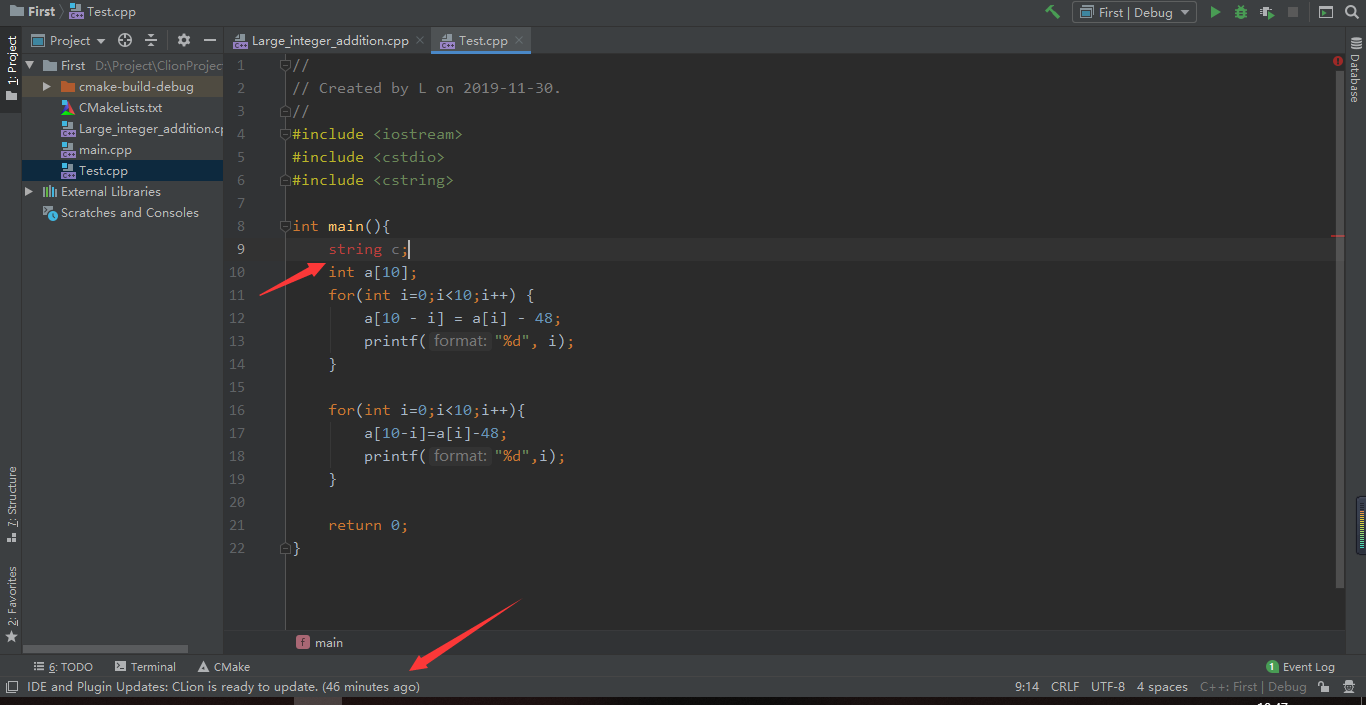1366x705 pixels.
Task: Run the First Debug configuration
Action: tap(1215, 12)
